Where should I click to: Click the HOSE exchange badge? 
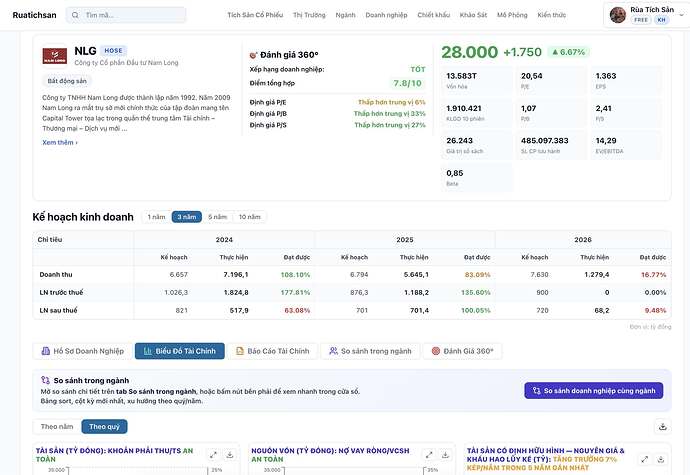point(114,51)
